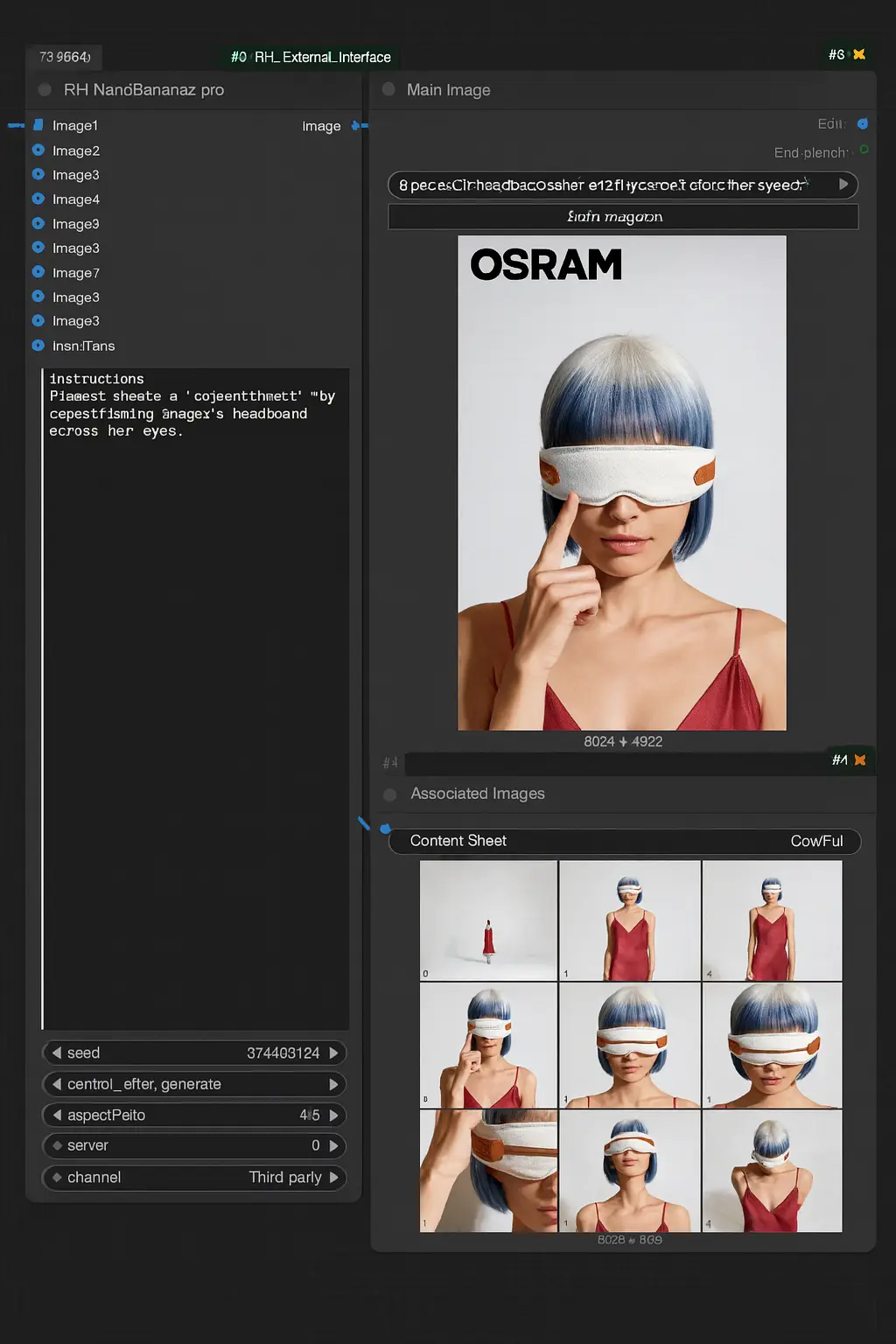Screen dimensions: 896x1344
Task: Click the insn:lTans input socket
Action: coord(38,346)
